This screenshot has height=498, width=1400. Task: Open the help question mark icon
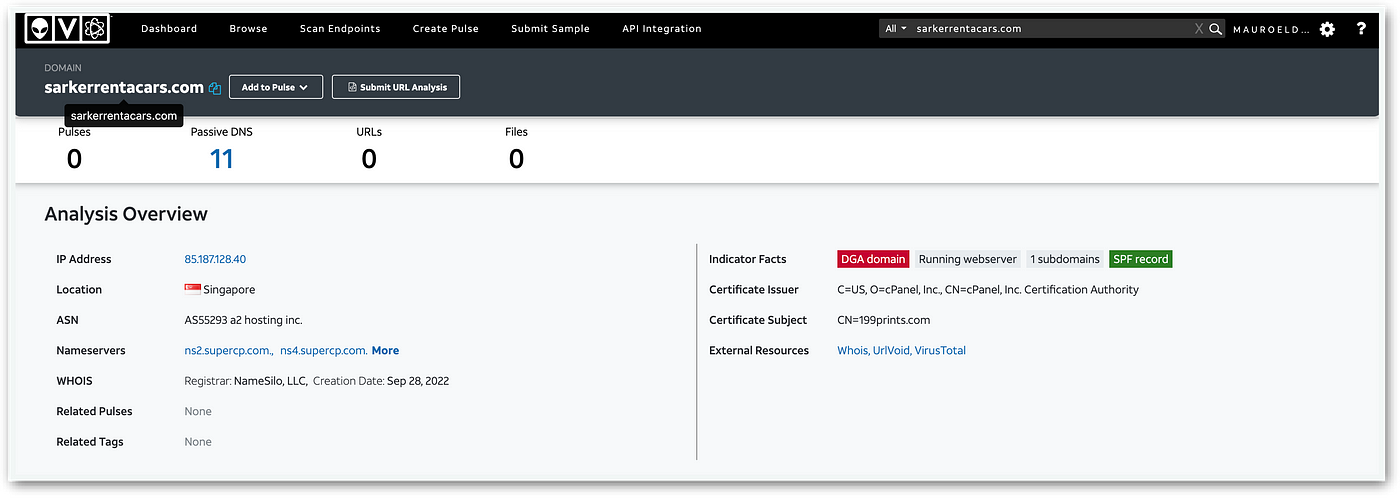point(1361,29)
